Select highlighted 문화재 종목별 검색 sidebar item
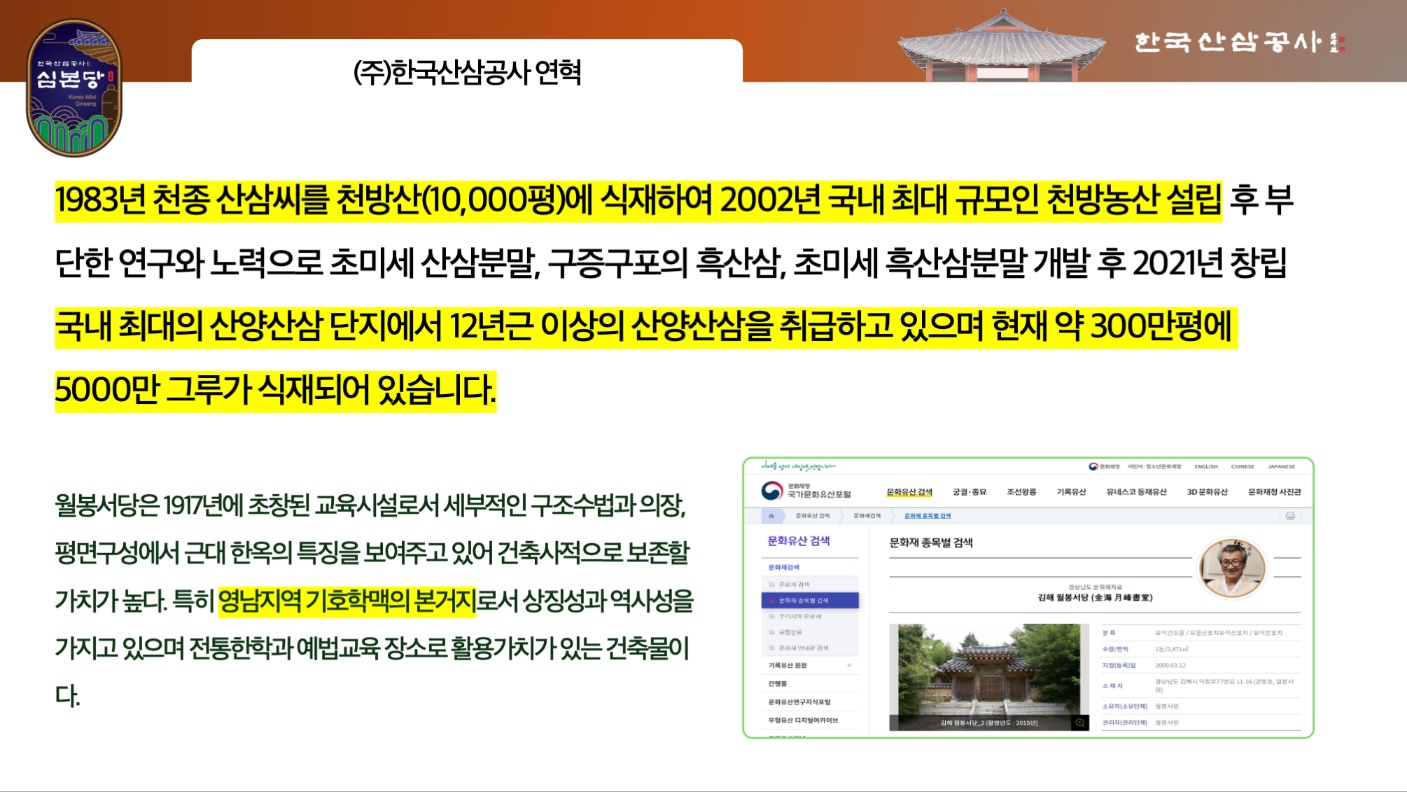Screen dimensions: 1407x792 (x=810, y=600)
